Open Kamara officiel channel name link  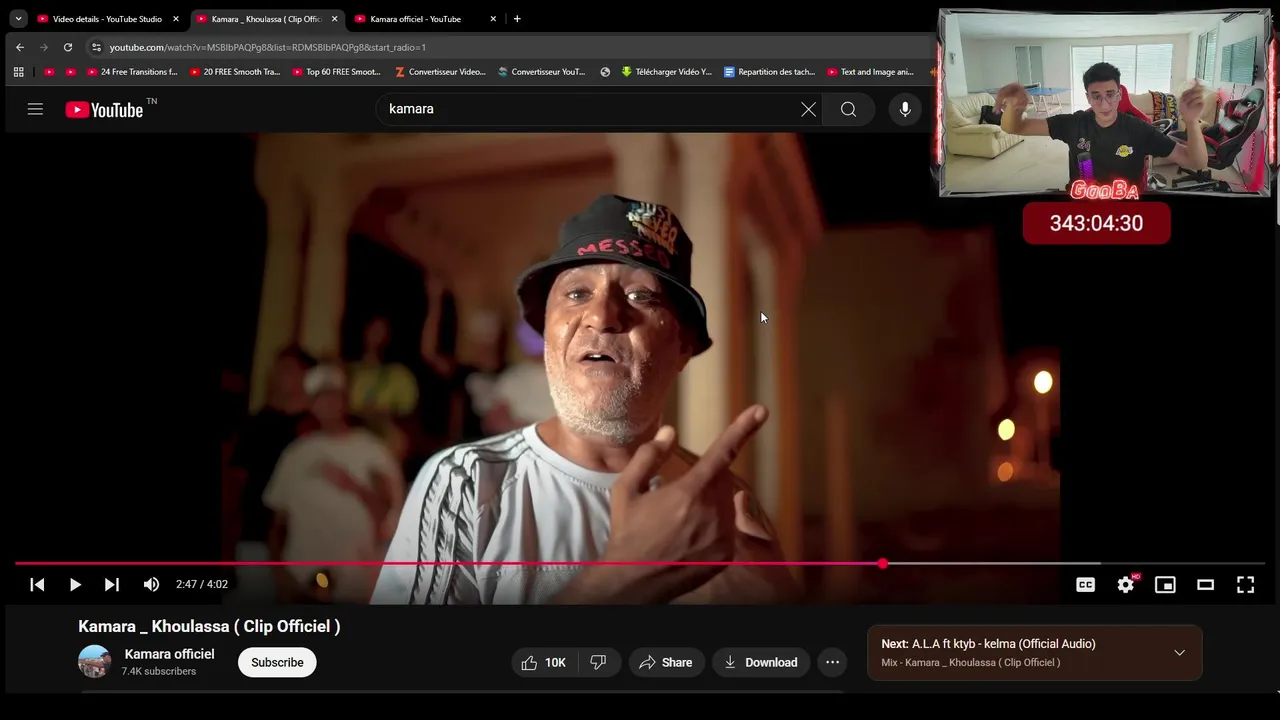coord(169,654)
